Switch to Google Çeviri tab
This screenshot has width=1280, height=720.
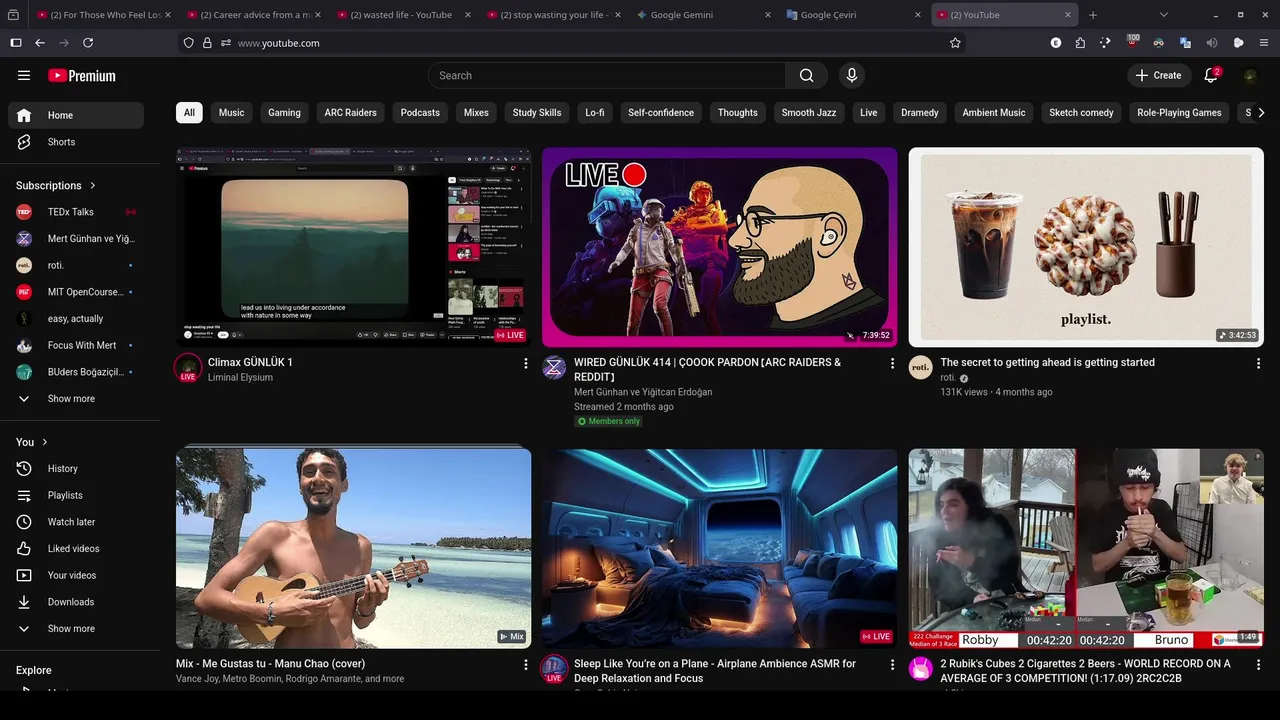(853, 15)
